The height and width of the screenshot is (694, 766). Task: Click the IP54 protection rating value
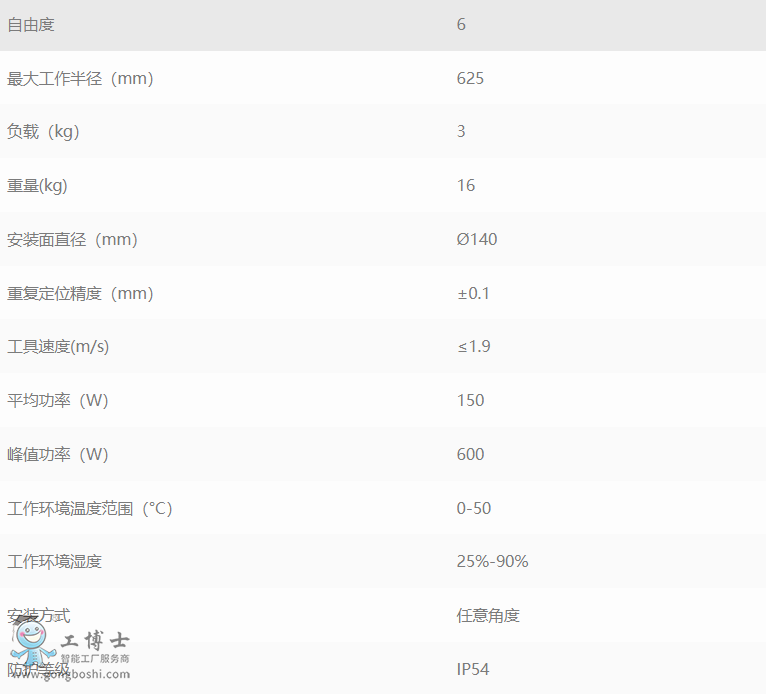coord(473,669)
